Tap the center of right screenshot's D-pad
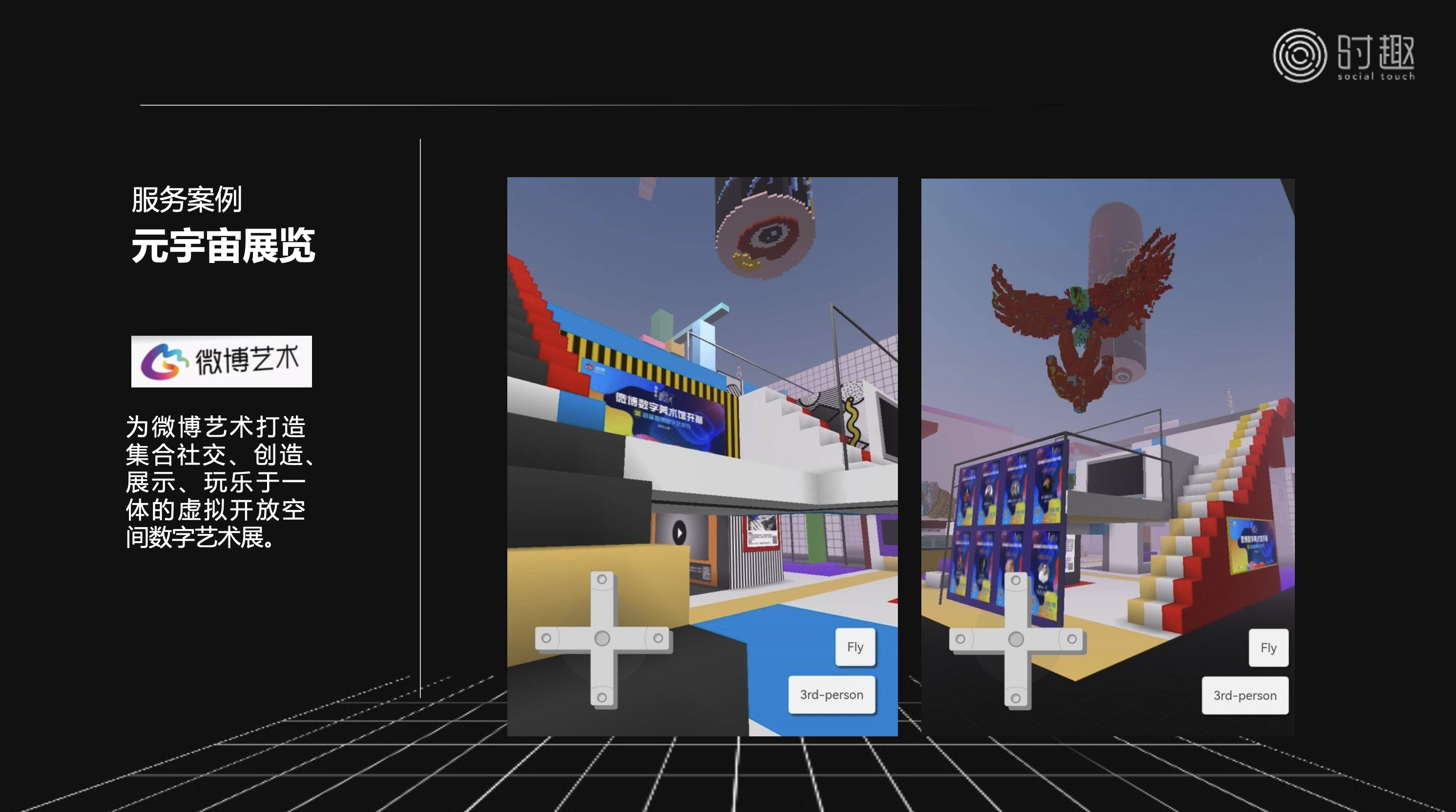1456x812 pixels. click(1016, 639)
